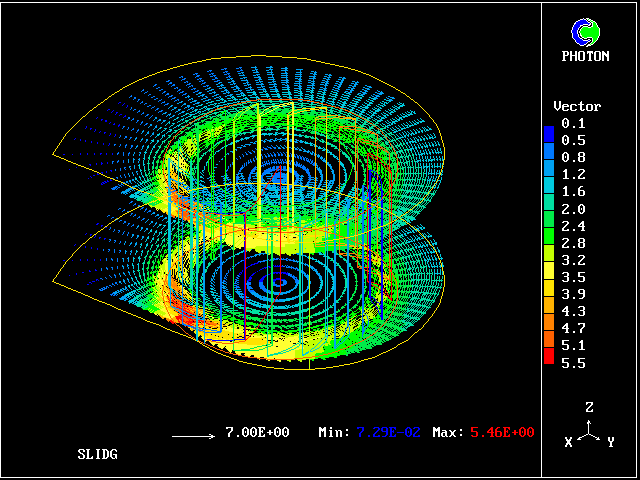Click the 7.00E+00 vector scale value

coord(257,432)
